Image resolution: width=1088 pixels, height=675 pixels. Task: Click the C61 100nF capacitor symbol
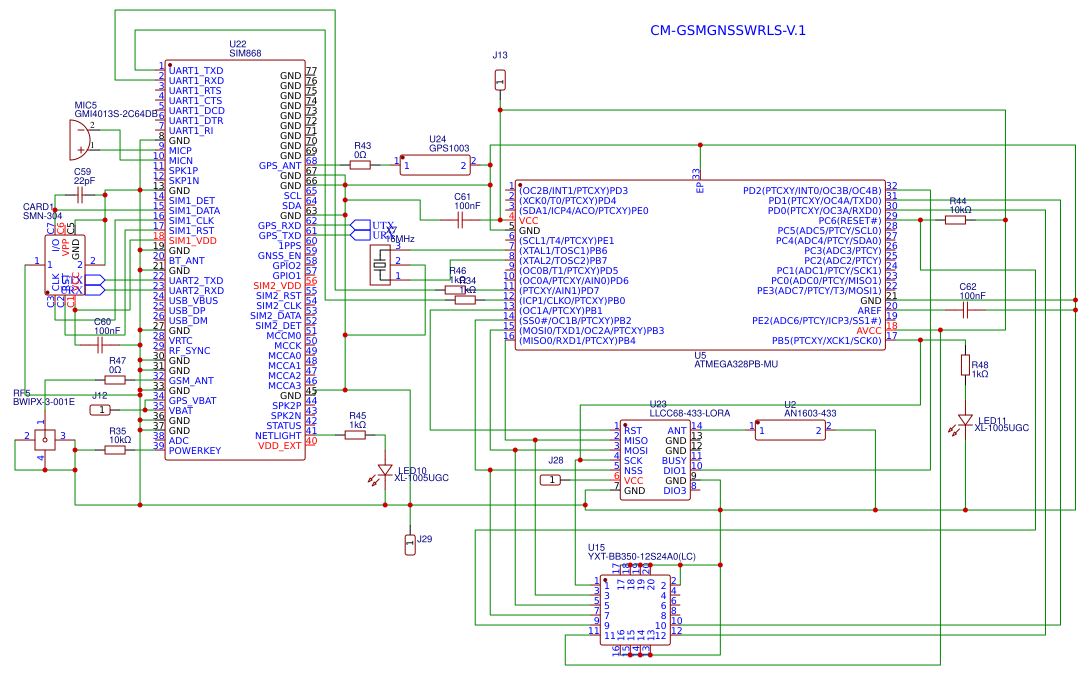coord(460,221)
